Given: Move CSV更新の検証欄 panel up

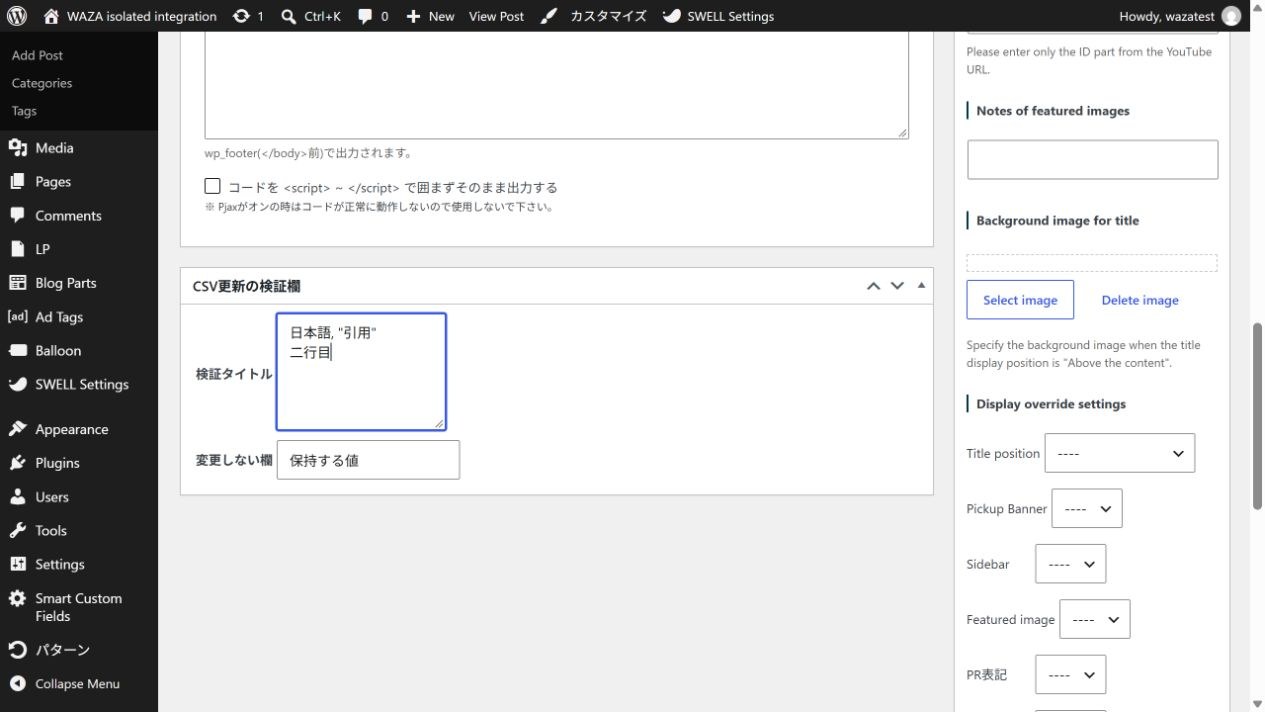Looking at the screenshot, I should (x=873, y=286).
